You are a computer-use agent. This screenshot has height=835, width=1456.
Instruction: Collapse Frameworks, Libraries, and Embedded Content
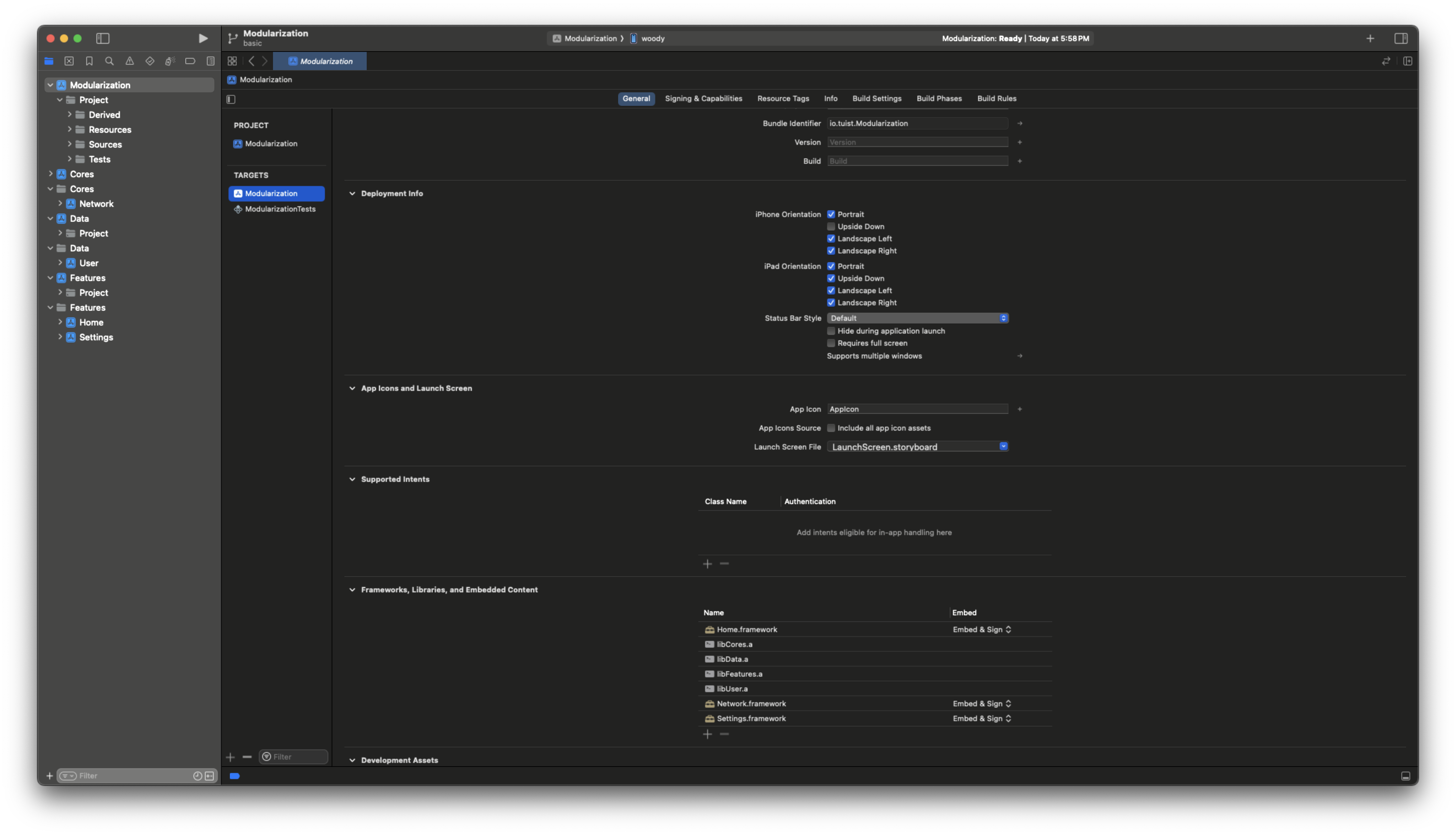(x=352, y=590)
